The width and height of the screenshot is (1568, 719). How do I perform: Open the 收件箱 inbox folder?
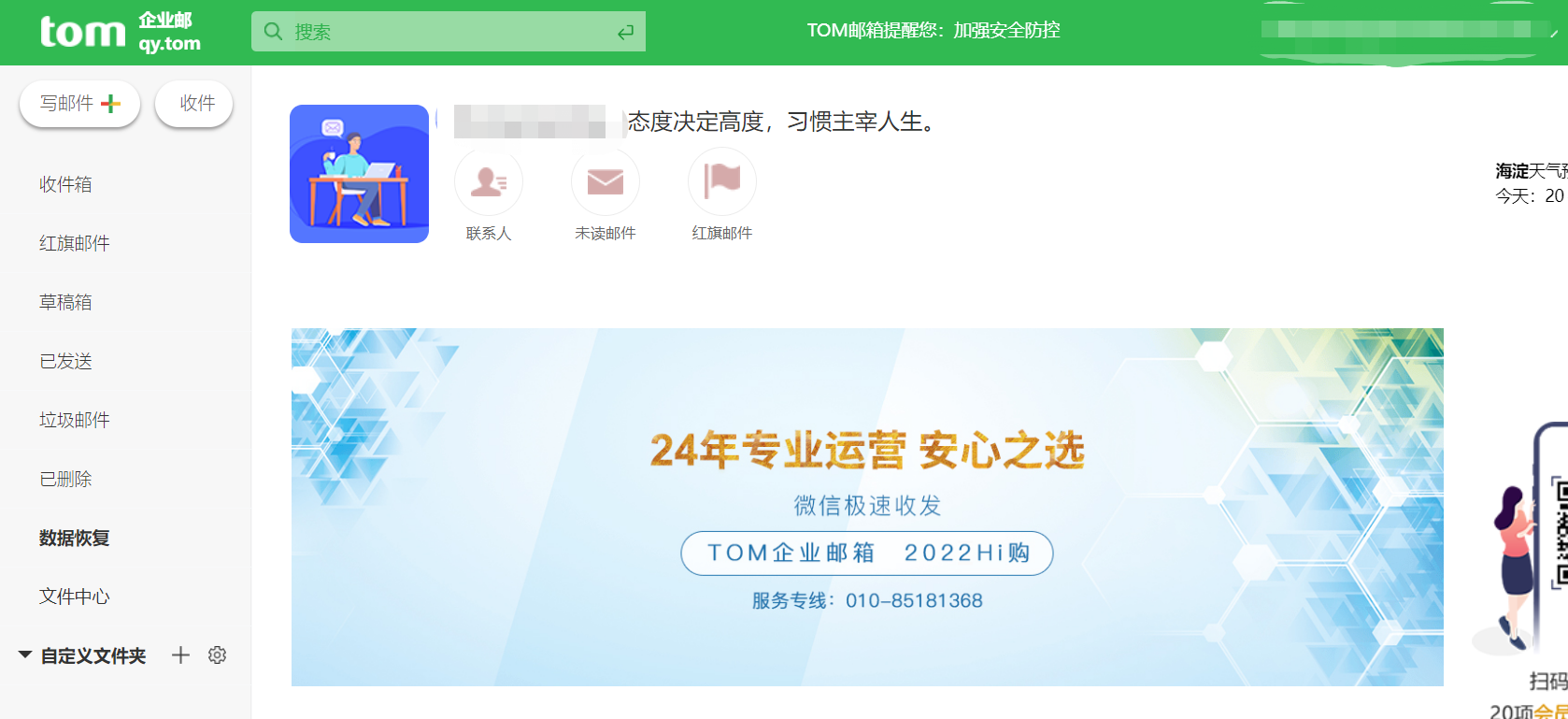(x=65, y=184)
